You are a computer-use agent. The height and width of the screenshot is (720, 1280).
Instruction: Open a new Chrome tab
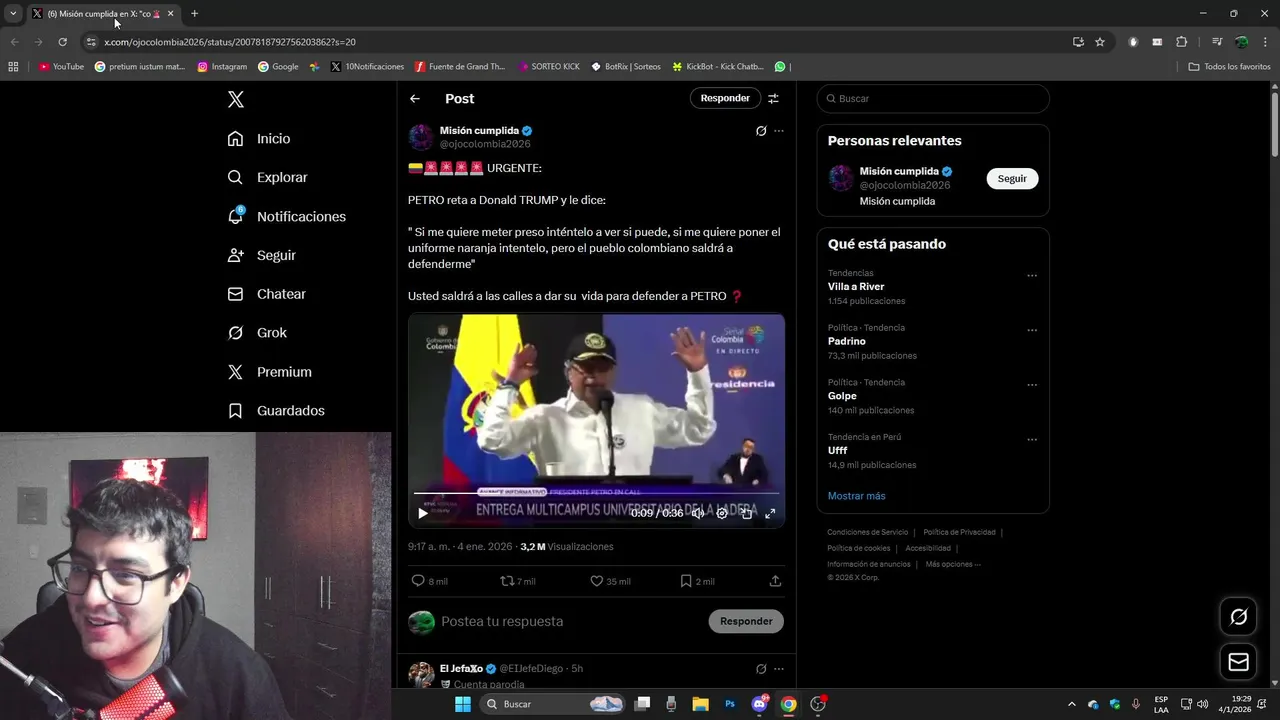click(194, 13)
